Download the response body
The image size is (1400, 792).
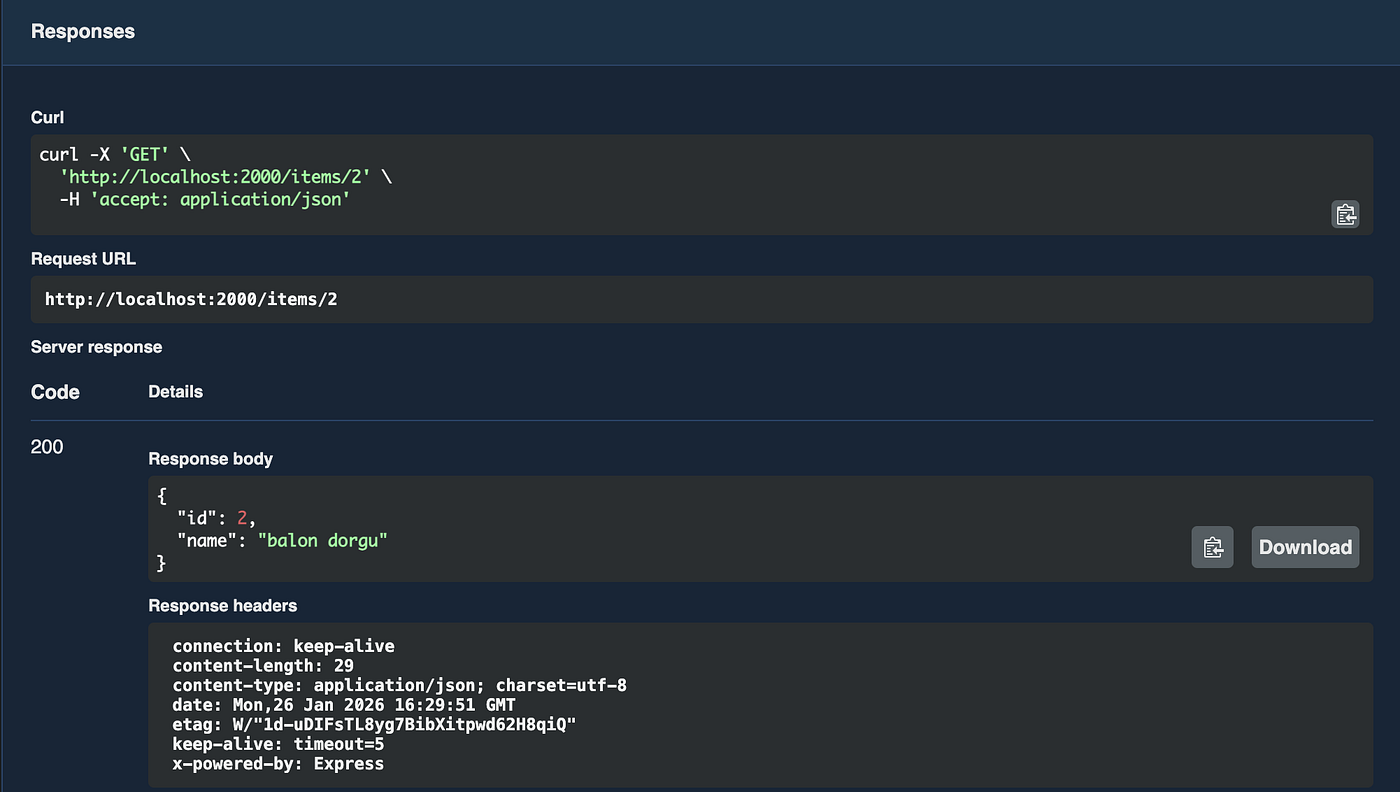tap(1305, 547)
